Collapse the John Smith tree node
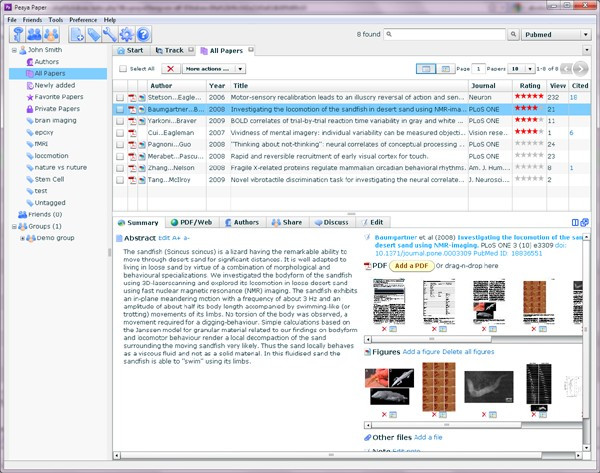 14,50
